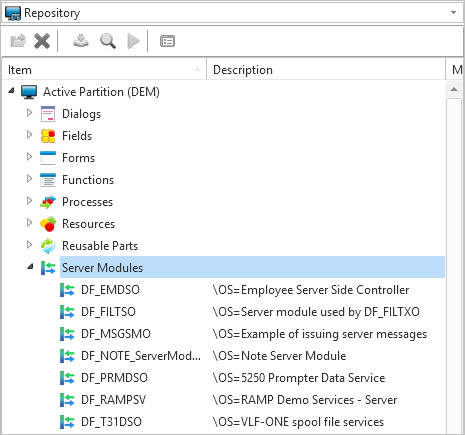Click the details list view toolbar icon
465x435 pixels.
pos(167,41)
